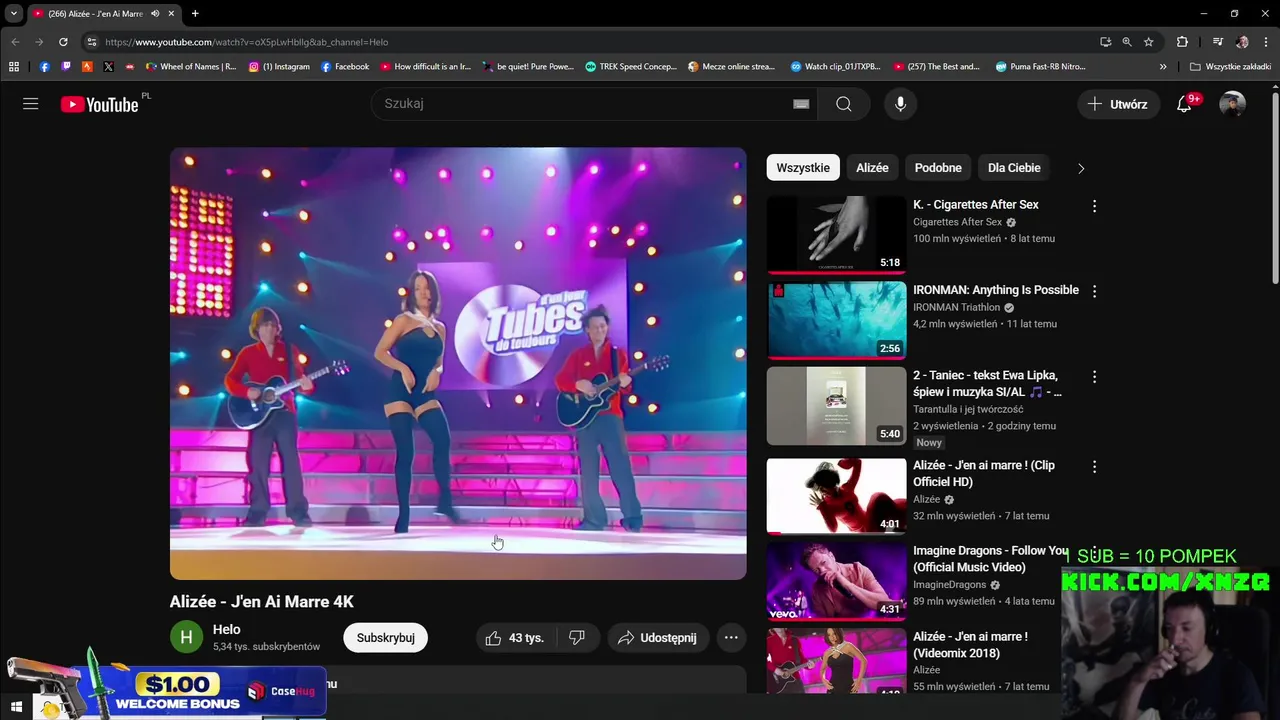Open Puma Fast-RB Nitro bookmark

(1040, 67)
